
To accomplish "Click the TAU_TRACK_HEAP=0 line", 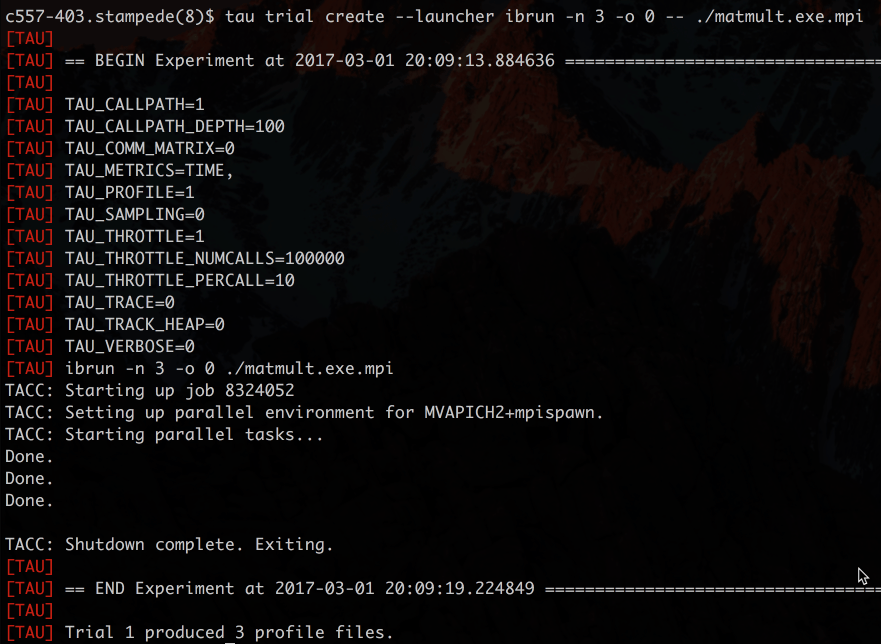I will (x=115, y=324).
